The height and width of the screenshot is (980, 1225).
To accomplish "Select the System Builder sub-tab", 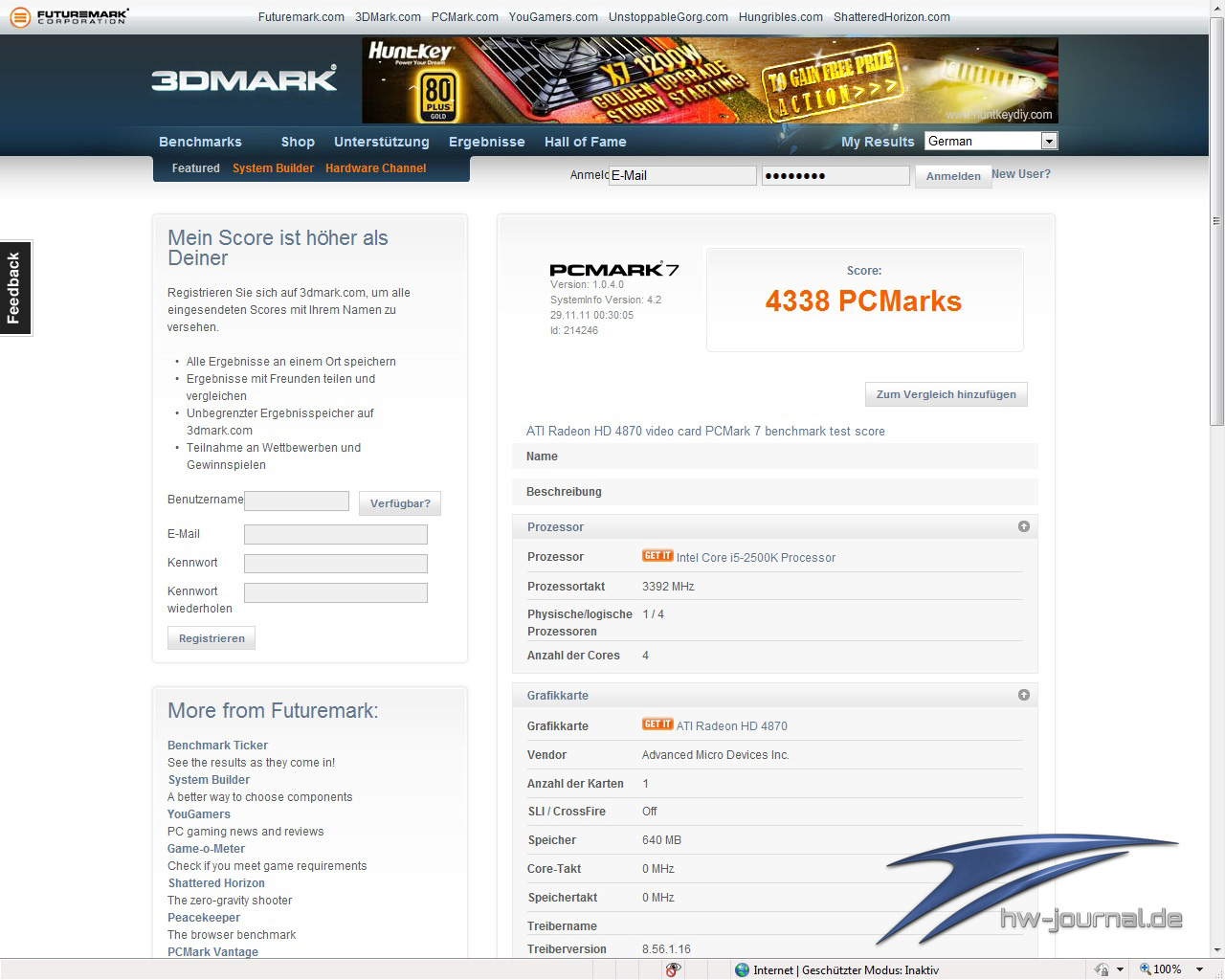I will 273,168.
